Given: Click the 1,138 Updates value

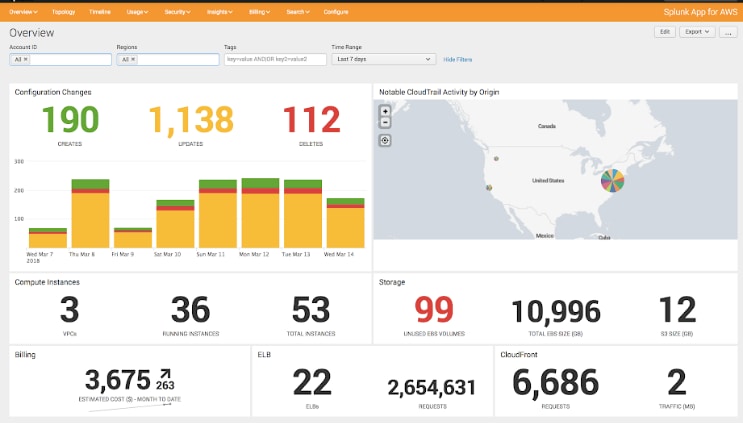Looking at the screenshot, I should [x=191, y=119].
